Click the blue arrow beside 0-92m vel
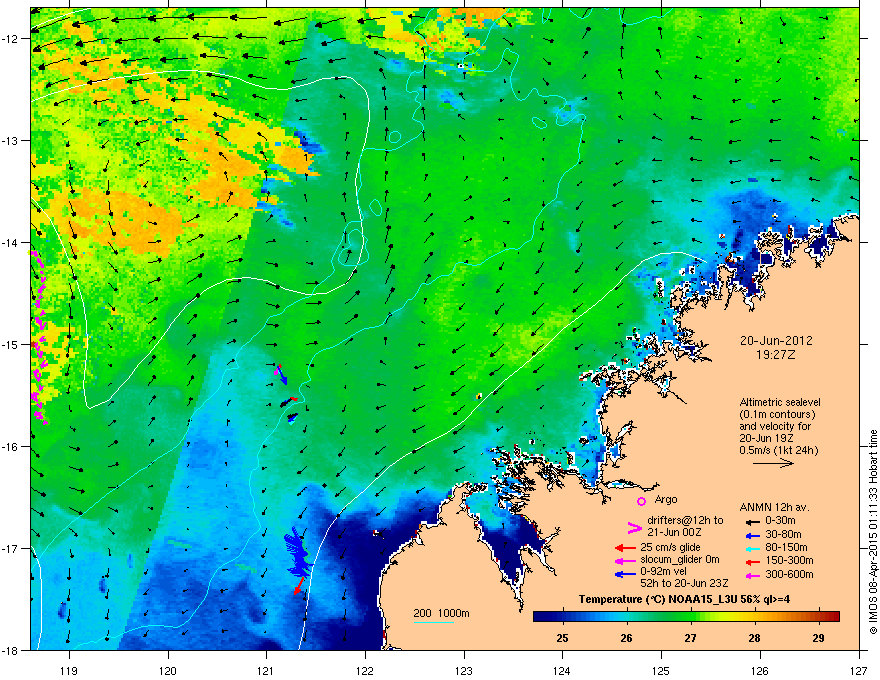The width and height of the screenshot is (880, 680). pos(625,574)
